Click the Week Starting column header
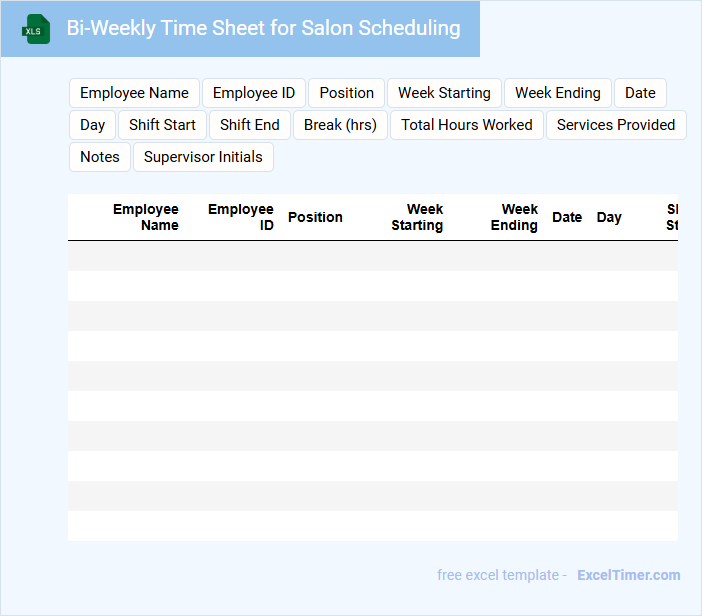 [x=418, y=217]
